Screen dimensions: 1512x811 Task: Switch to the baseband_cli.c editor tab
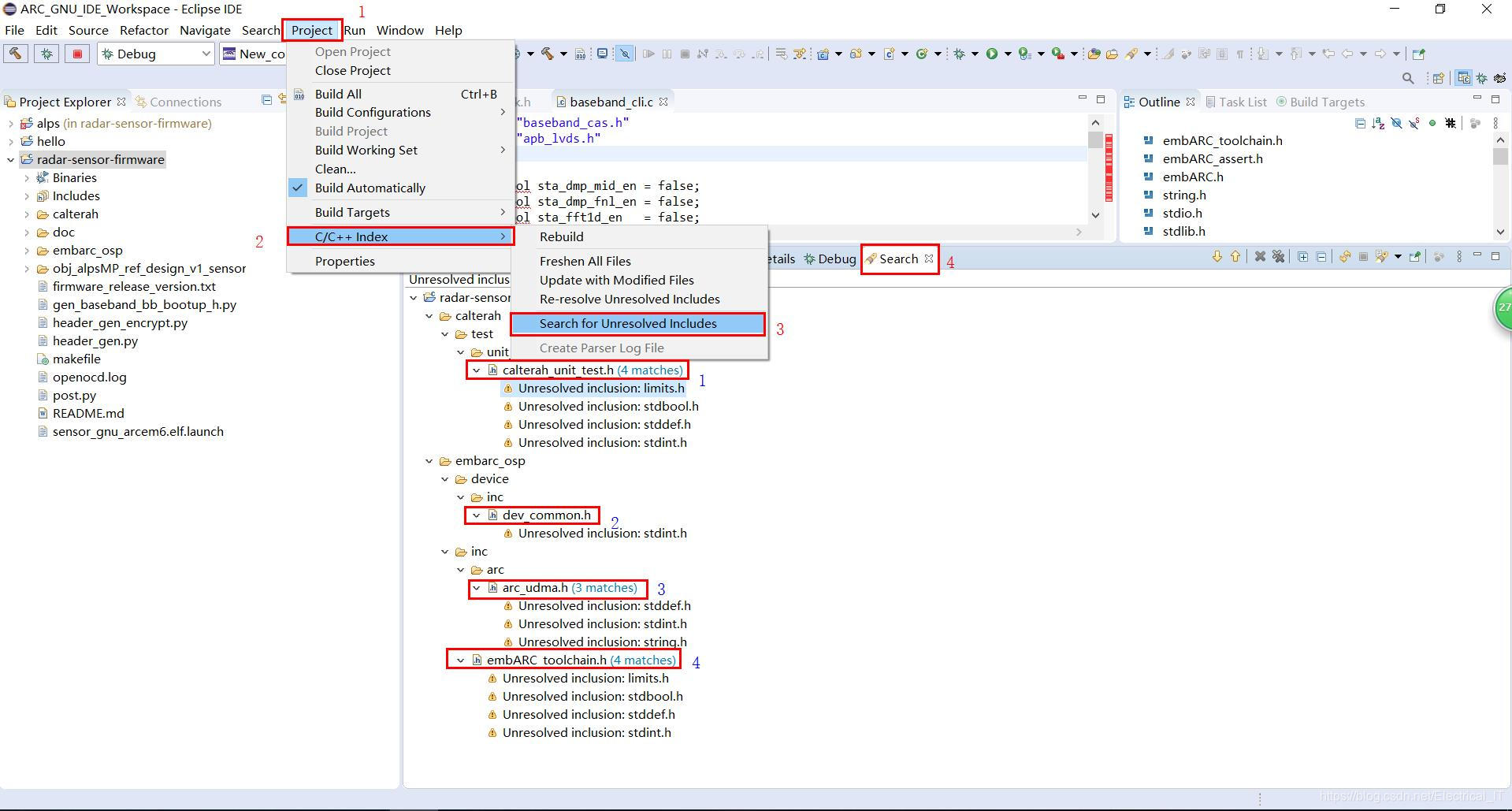[611, 101]
